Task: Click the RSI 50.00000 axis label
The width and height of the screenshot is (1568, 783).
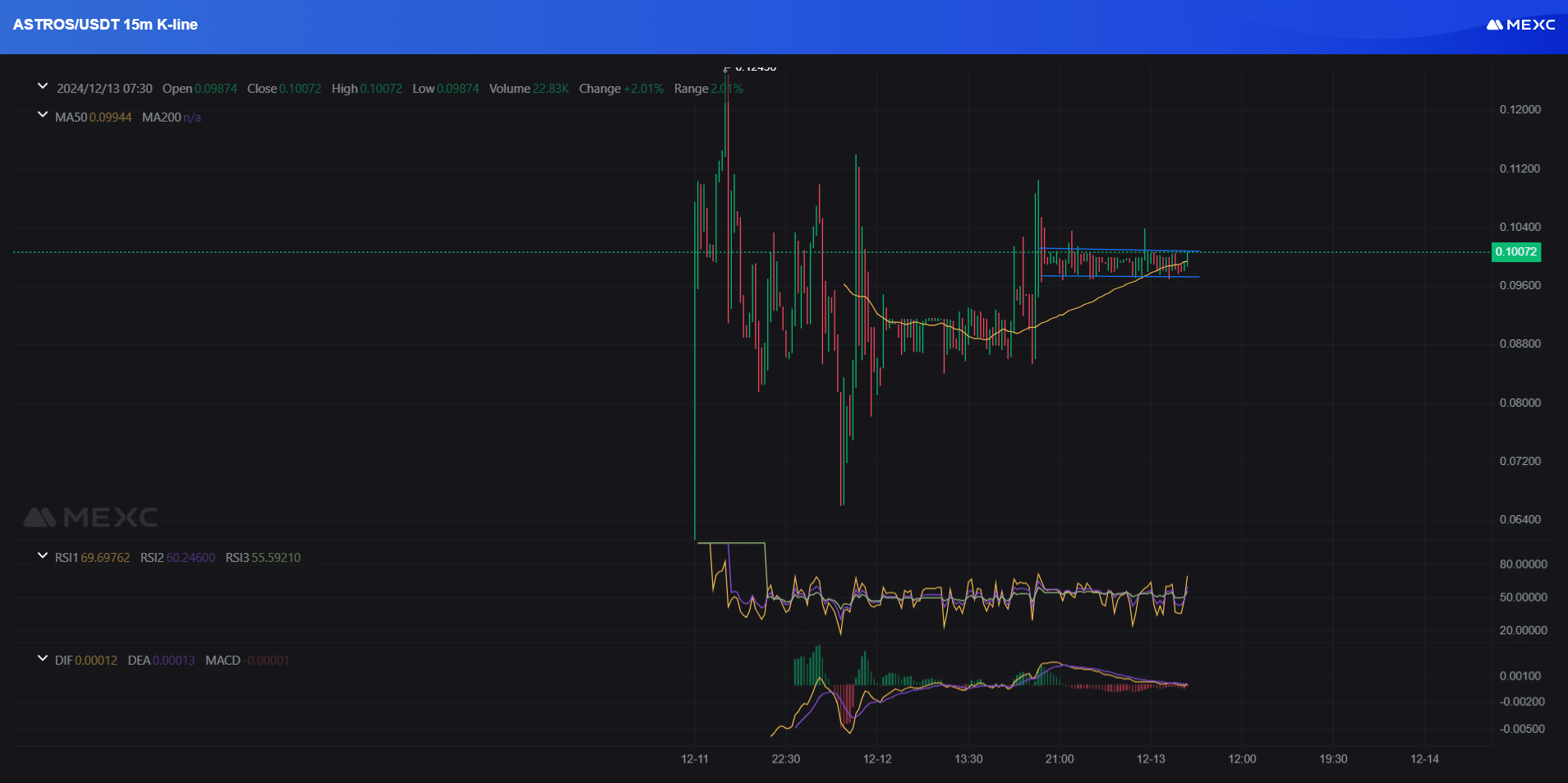Action: click(1523, 597)
